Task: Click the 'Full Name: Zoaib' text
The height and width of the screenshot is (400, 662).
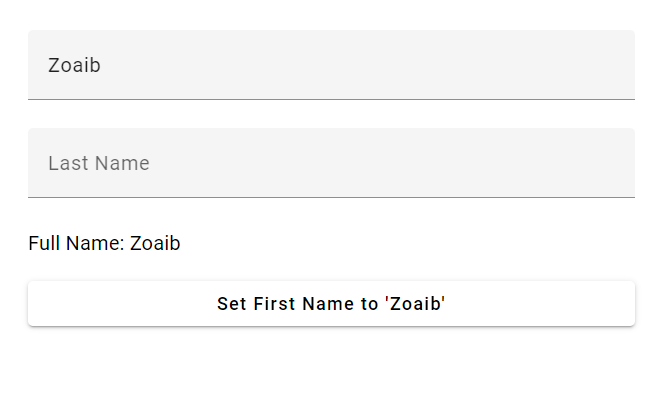Action: 104,243
